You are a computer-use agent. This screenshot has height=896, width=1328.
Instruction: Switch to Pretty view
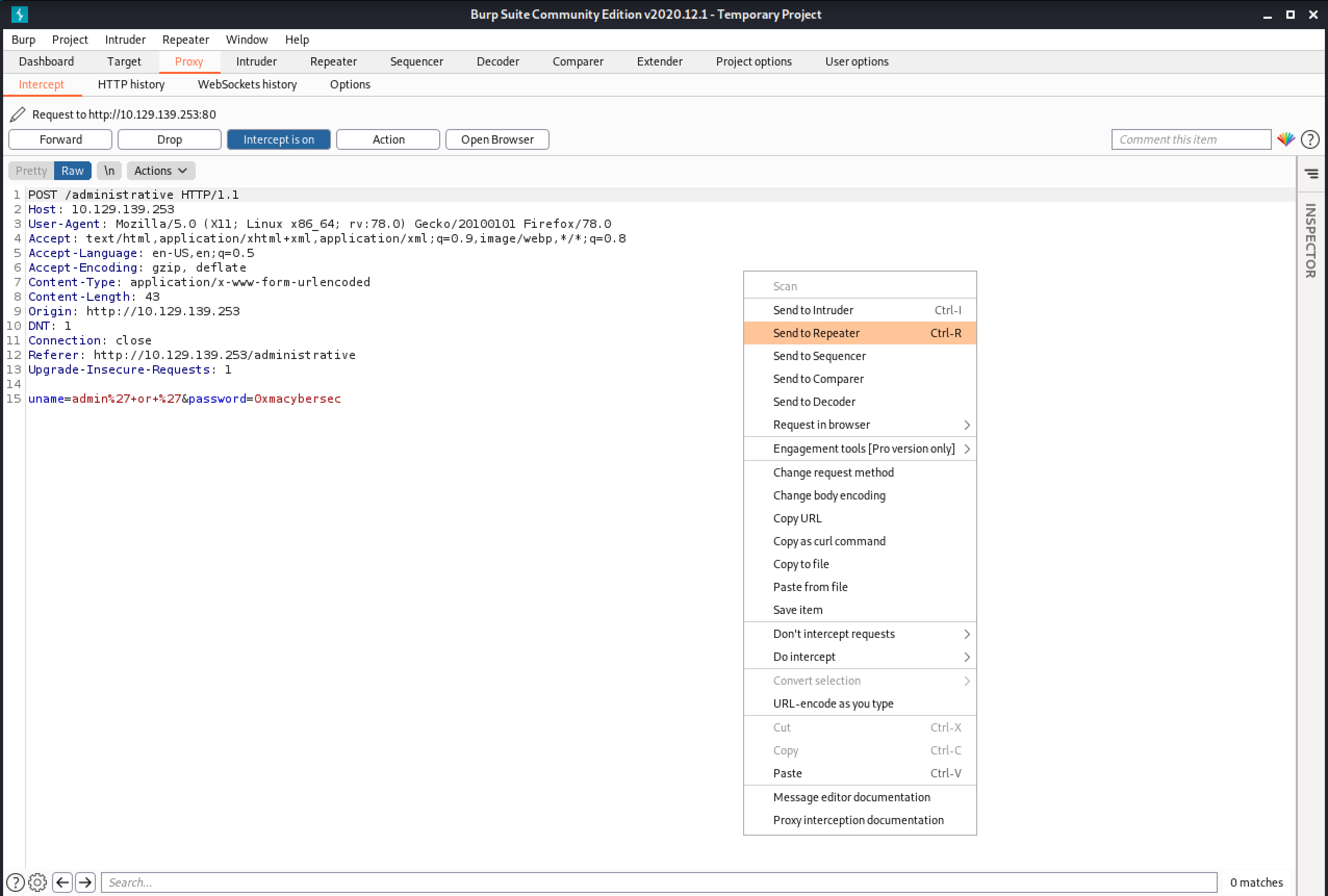(x=31, y=170)
